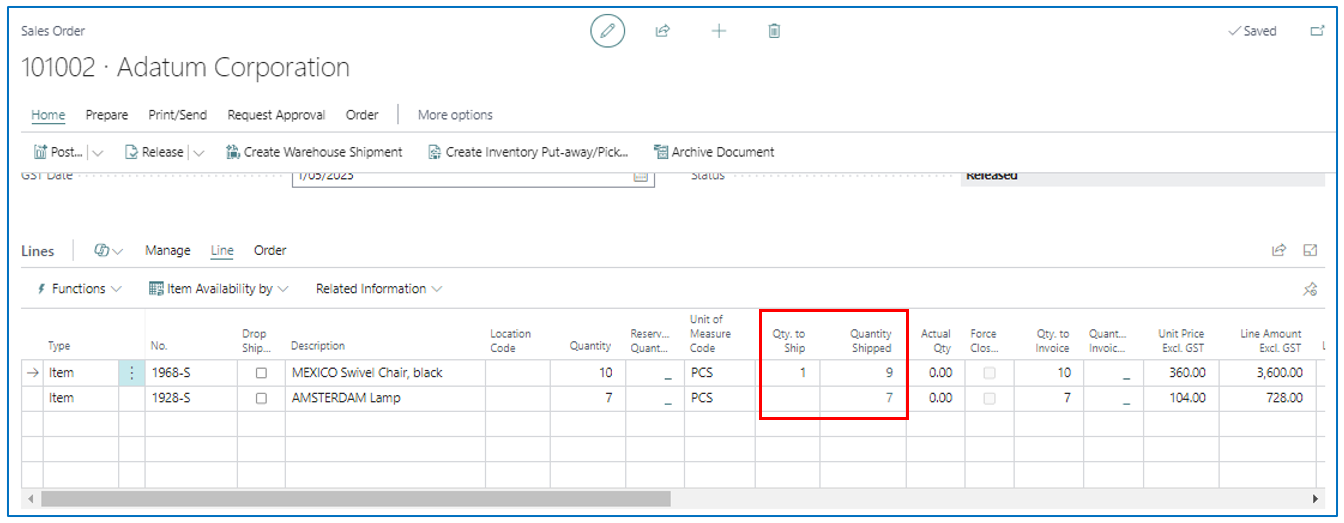This screenshot has height=523, width=1344.
Task: Toggle Drop Shipment checkbox for MEXICO Swivel Chair
Action: click(x=262, y=373)
